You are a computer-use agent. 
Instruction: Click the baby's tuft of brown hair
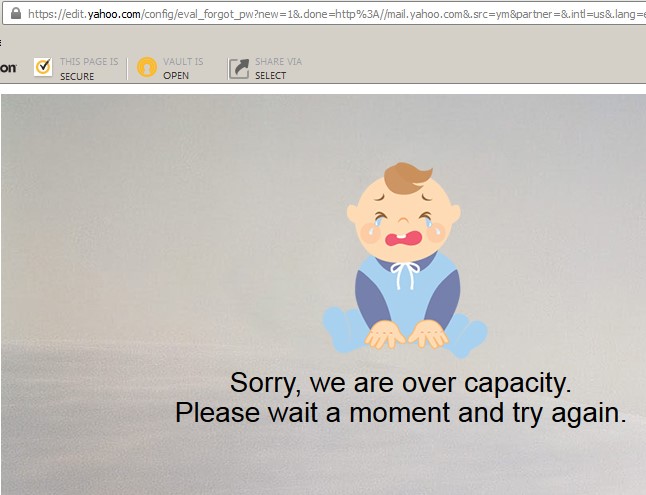pyautogui.click(x=408, y=178)
